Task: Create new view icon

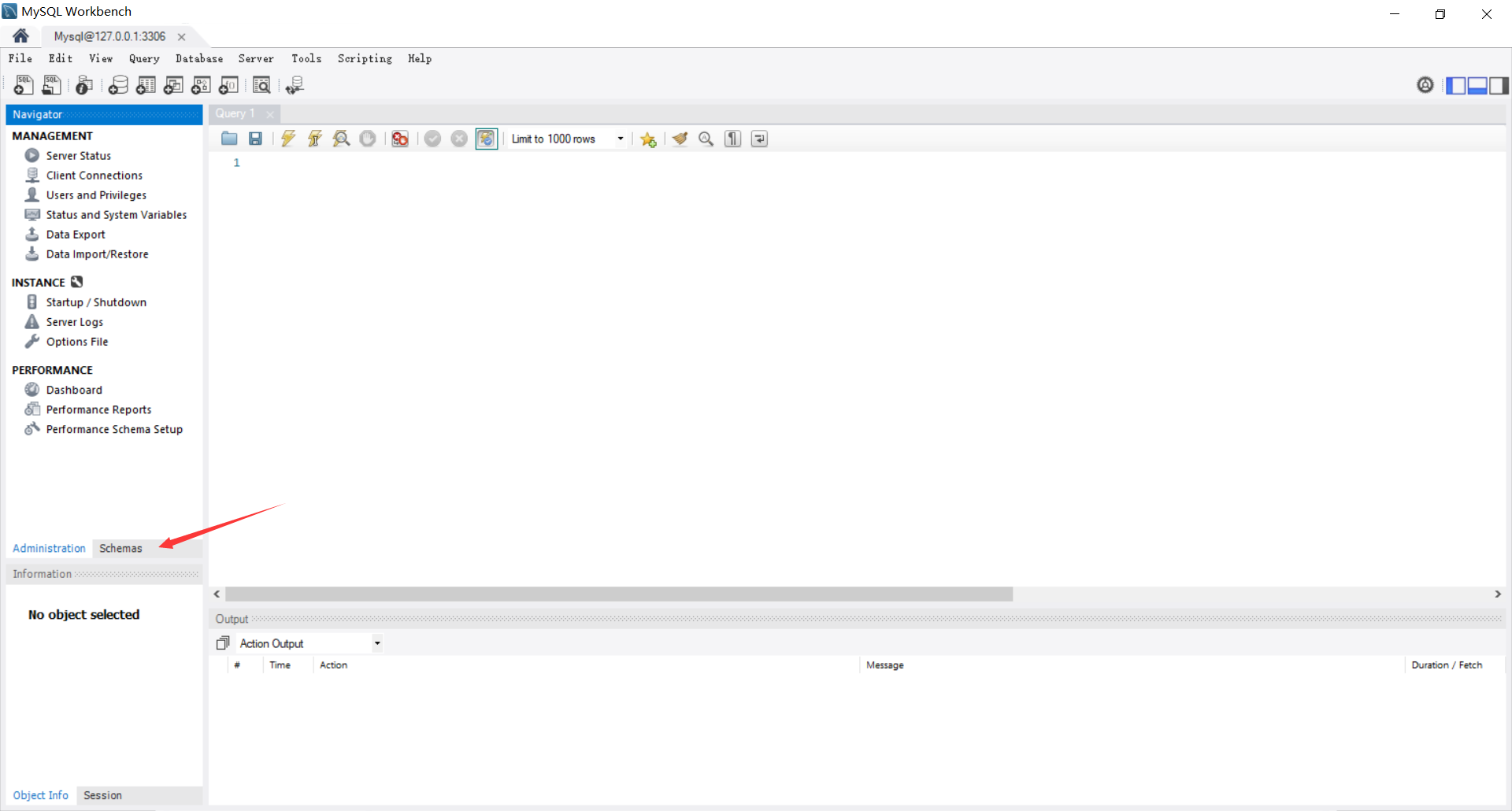Action: point(173,85)
